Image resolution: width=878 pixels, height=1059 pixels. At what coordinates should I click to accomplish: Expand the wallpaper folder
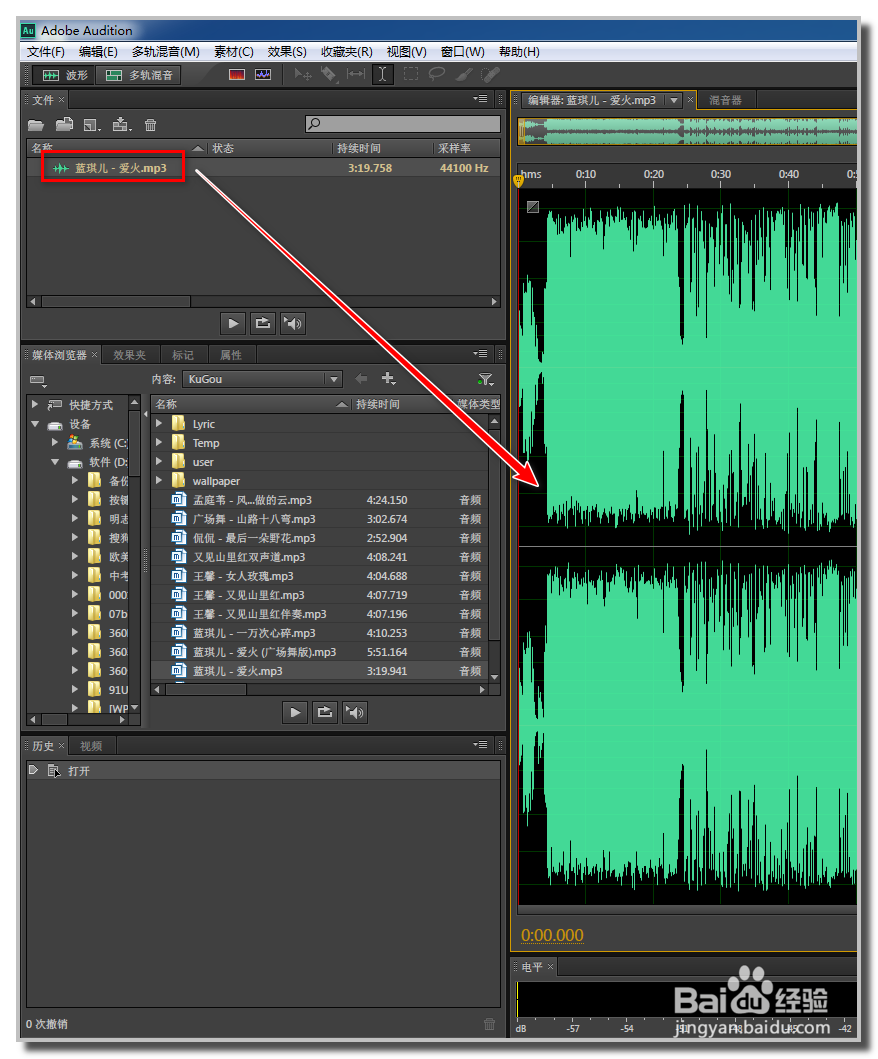click(159, 480)
